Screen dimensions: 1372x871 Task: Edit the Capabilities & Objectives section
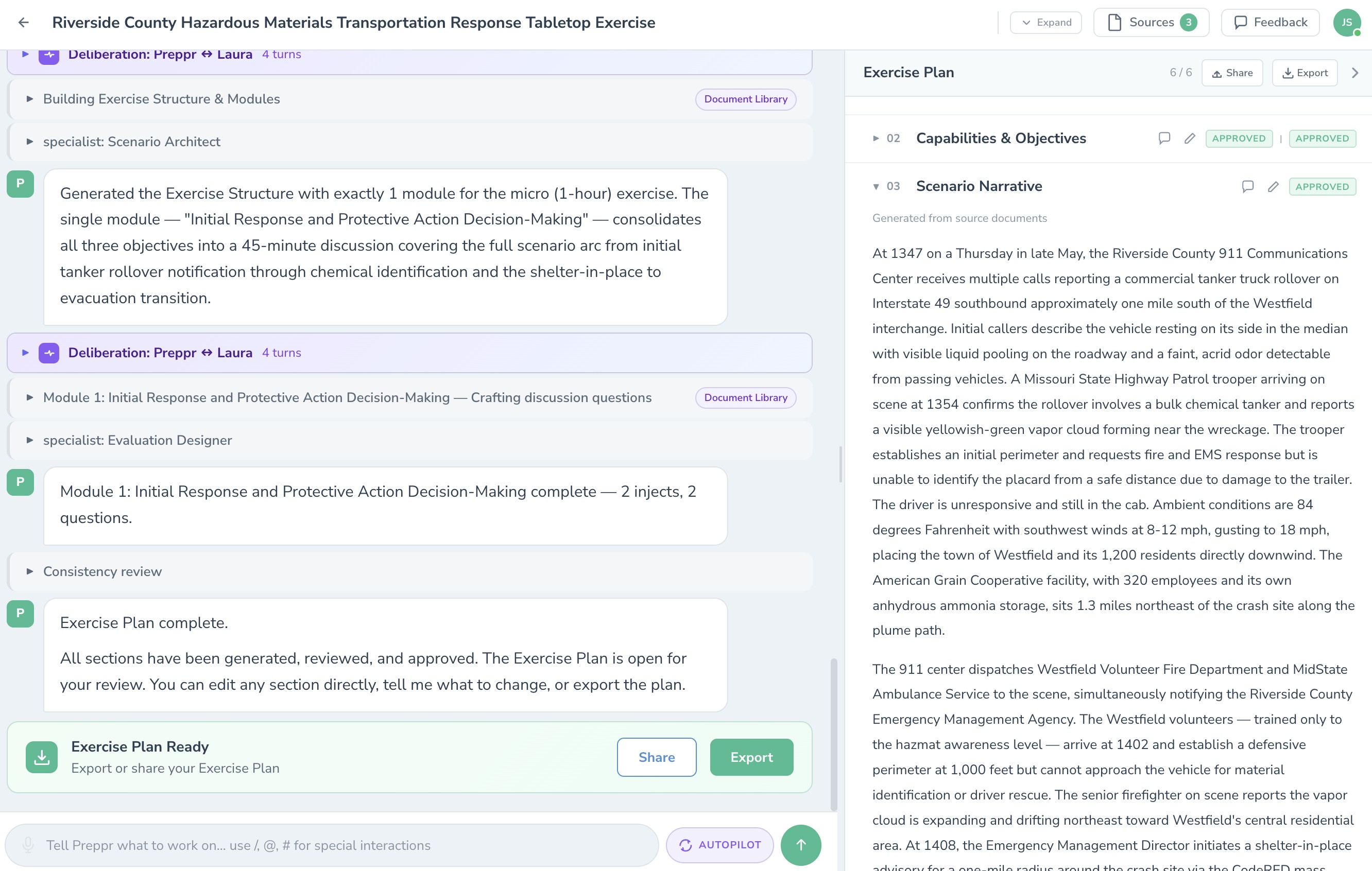click(1190, 138)
